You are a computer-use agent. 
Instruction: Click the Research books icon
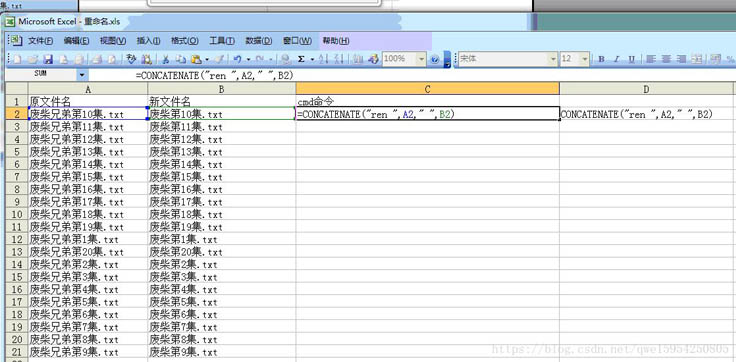pyautogui.click(x=146, y=59)
